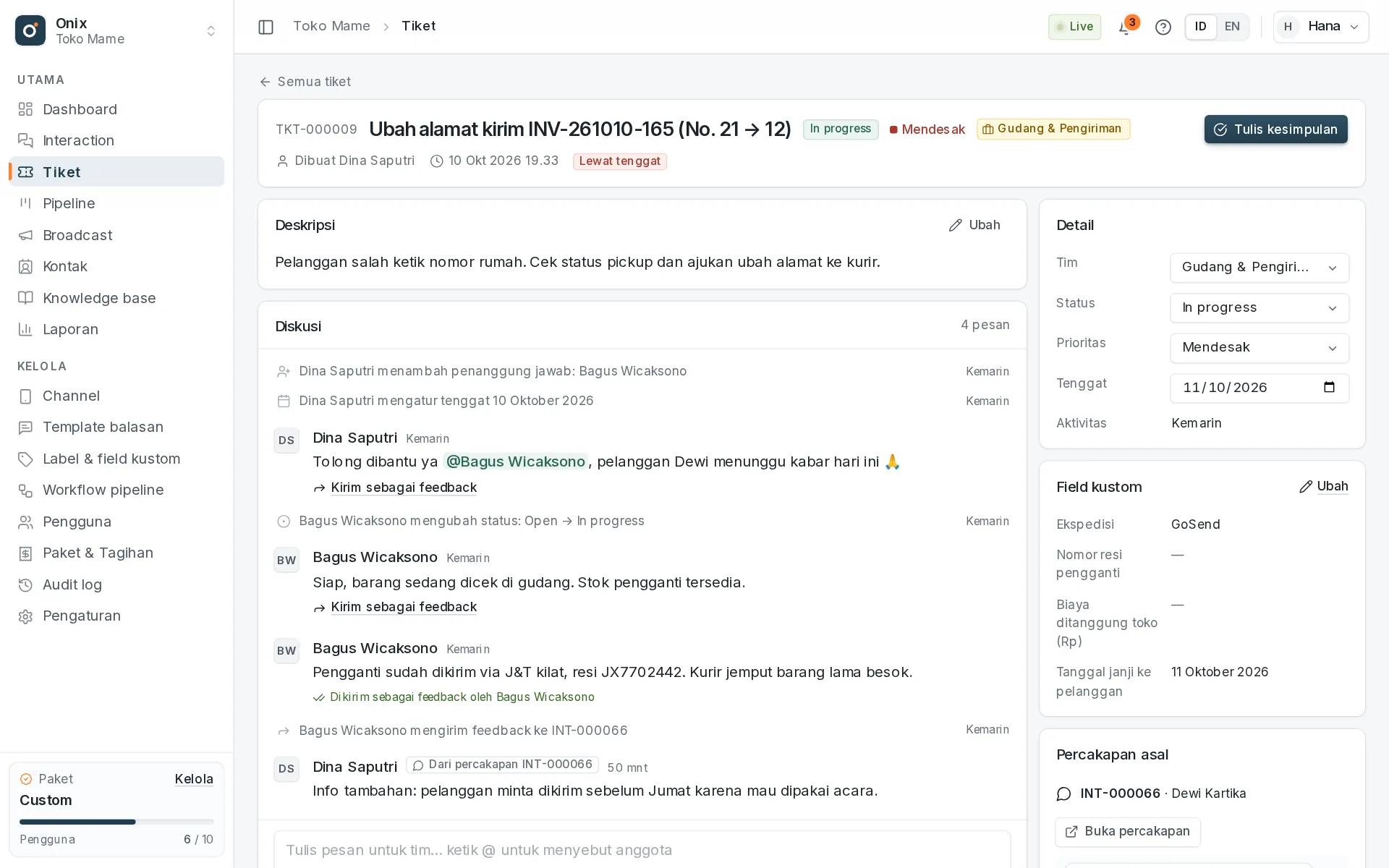The height and width of the screenshot is (868, 1389).
Task: Click the Label & field kustom tag icon
Action: pos(25,459)
